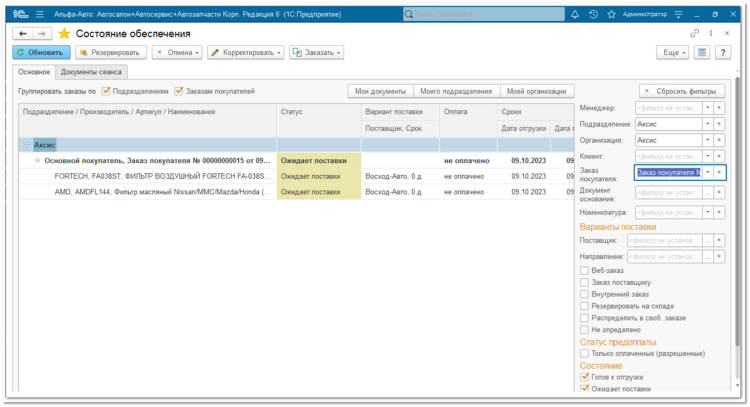Click Сбросить фильтры button
This screenshot has height=407, width=750.
coord(682,91)
